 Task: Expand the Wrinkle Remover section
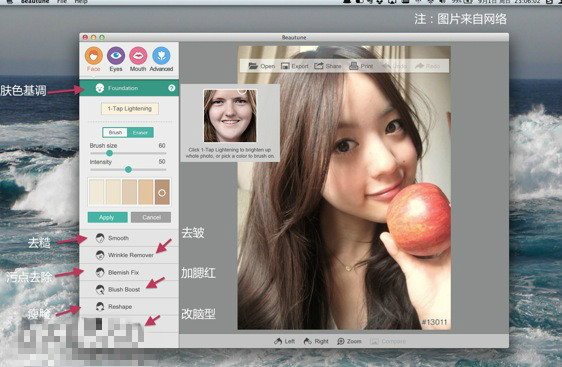click(129, 255)
